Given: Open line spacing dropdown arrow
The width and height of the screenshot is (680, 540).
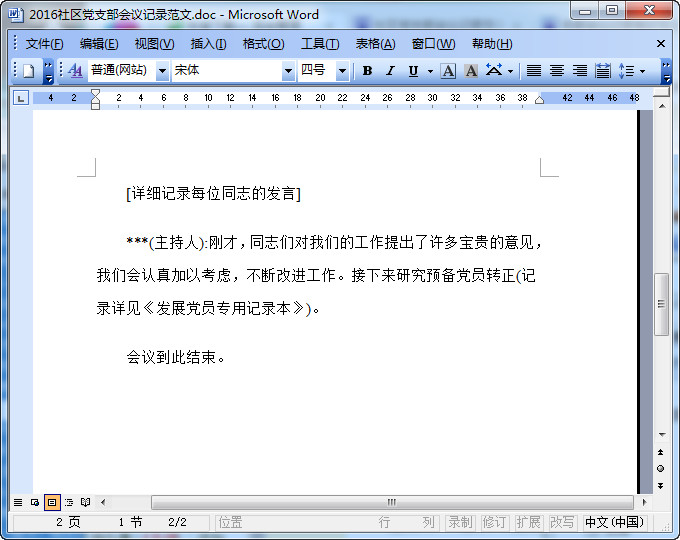Looking at the screenshot, I should [643, 71].
